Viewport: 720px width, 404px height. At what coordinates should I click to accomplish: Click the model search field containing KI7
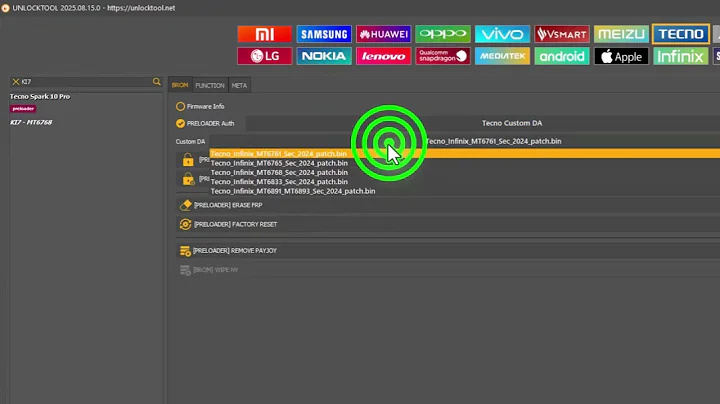coord(86,82)
